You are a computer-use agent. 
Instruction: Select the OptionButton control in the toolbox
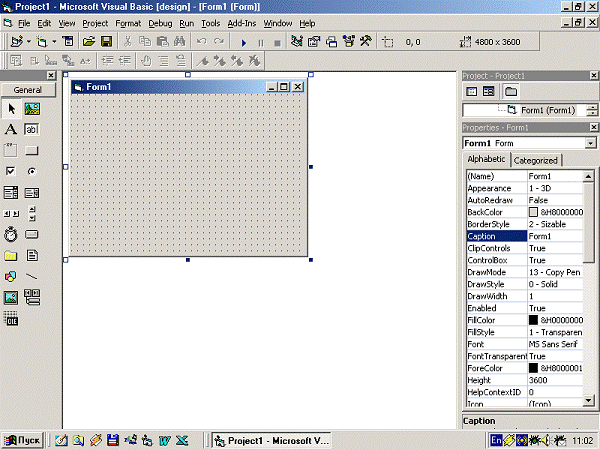point(32,171)
